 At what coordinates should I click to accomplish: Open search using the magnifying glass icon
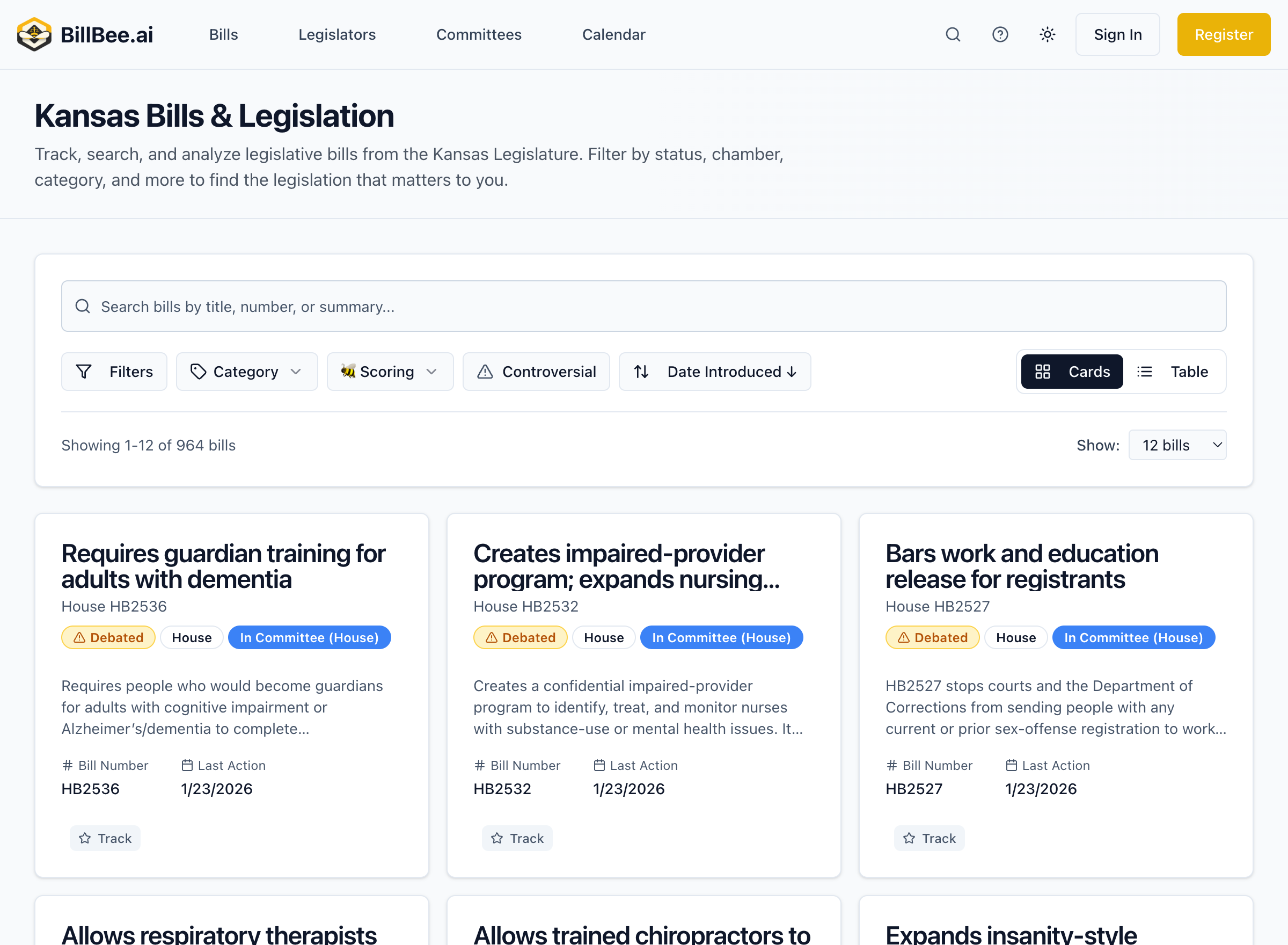tap(953, 34)
